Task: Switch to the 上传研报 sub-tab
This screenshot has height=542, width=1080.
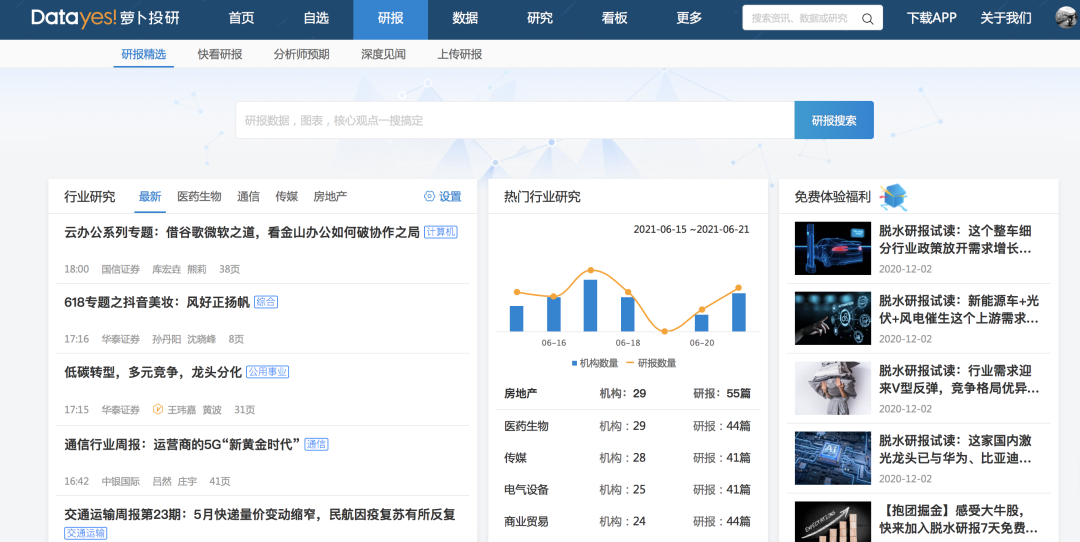Action: coord(459,54)
